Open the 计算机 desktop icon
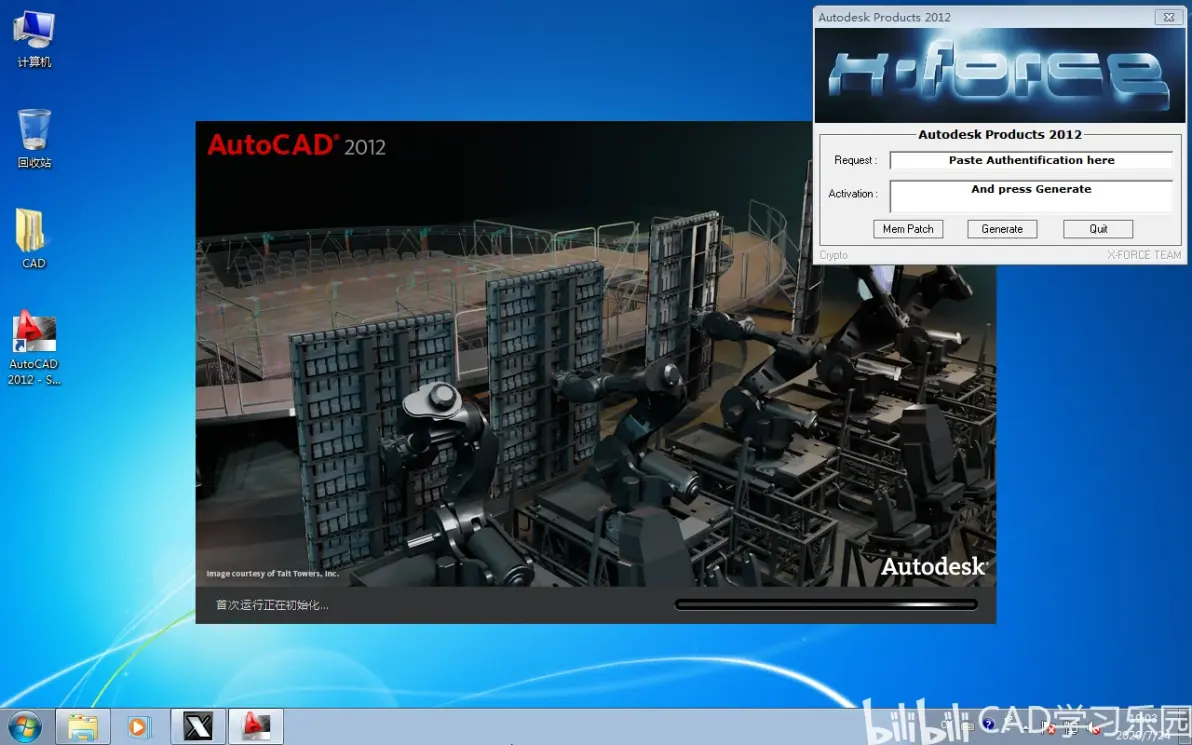The width and height of the screenshot is (1192, 745). pyautogui.click(x=33, y=38)
